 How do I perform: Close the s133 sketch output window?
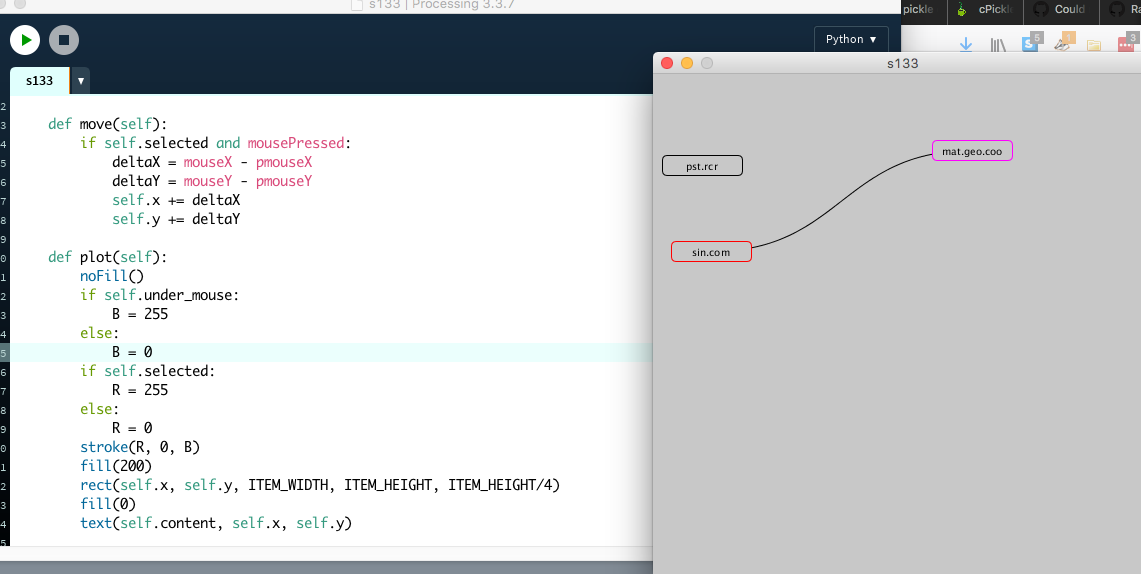point(667,63)
